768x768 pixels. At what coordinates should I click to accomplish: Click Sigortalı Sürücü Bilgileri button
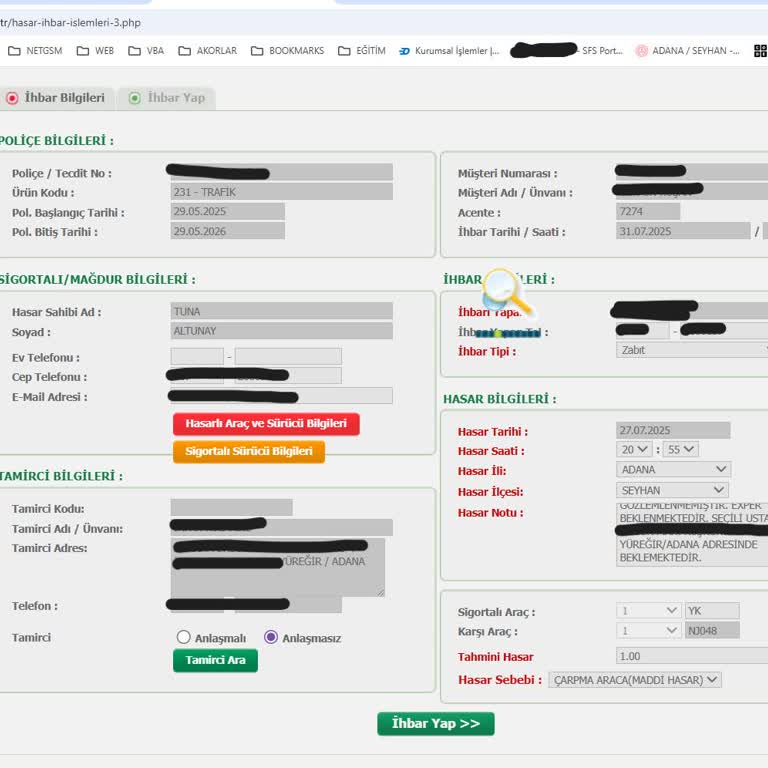click(x=249, y=452)
